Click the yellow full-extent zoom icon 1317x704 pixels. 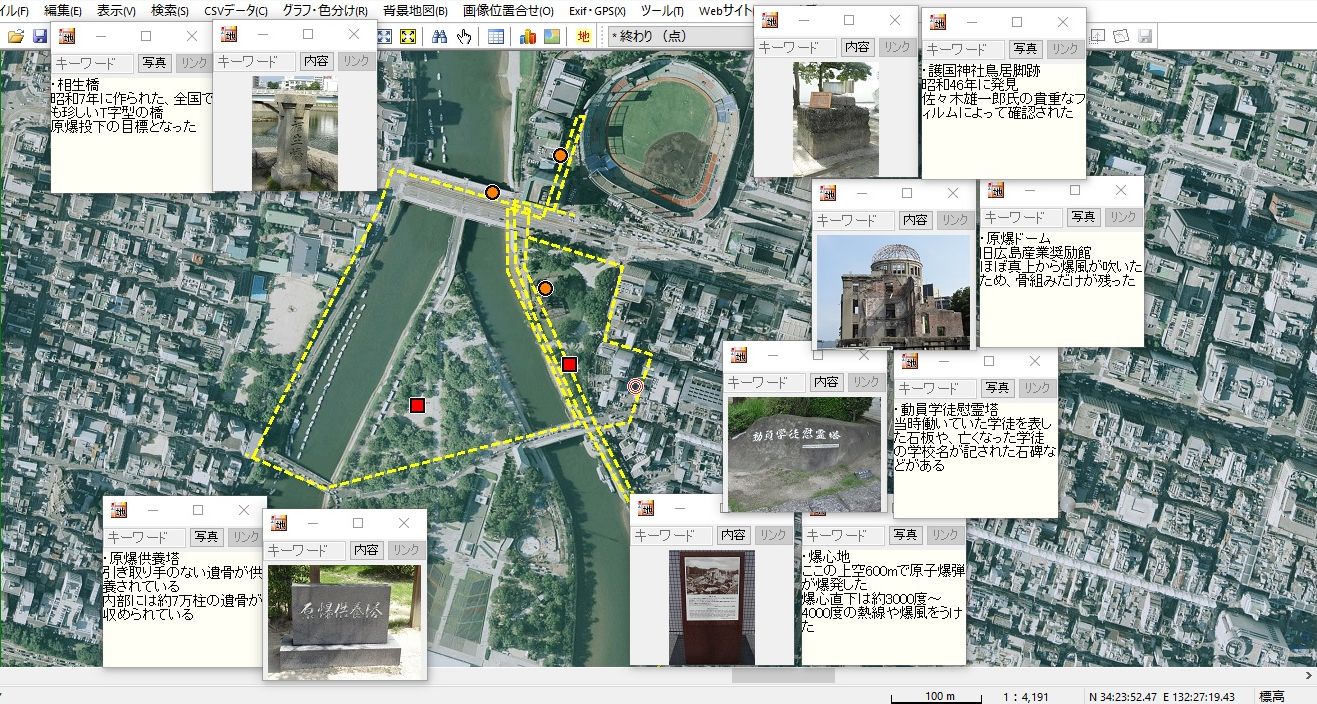(407, 36)
